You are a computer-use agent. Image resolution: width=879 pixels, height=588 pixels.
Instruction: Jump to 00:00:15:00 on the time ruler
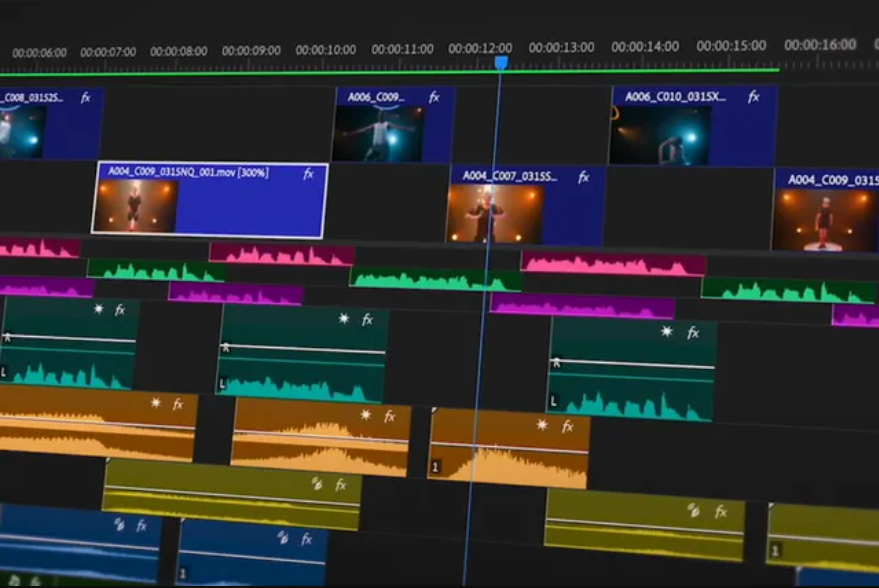pyautogui.click(x=731, y=45)
